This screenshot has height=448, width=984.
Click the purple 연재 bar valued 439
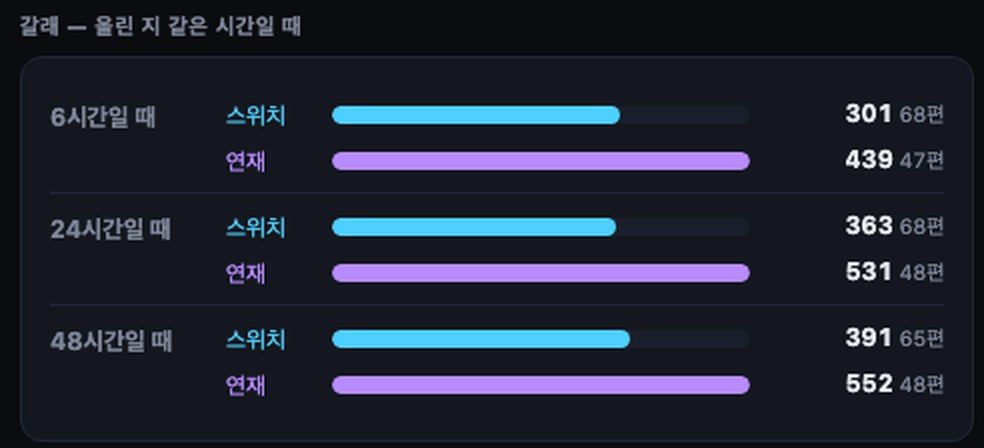point(540,161)
